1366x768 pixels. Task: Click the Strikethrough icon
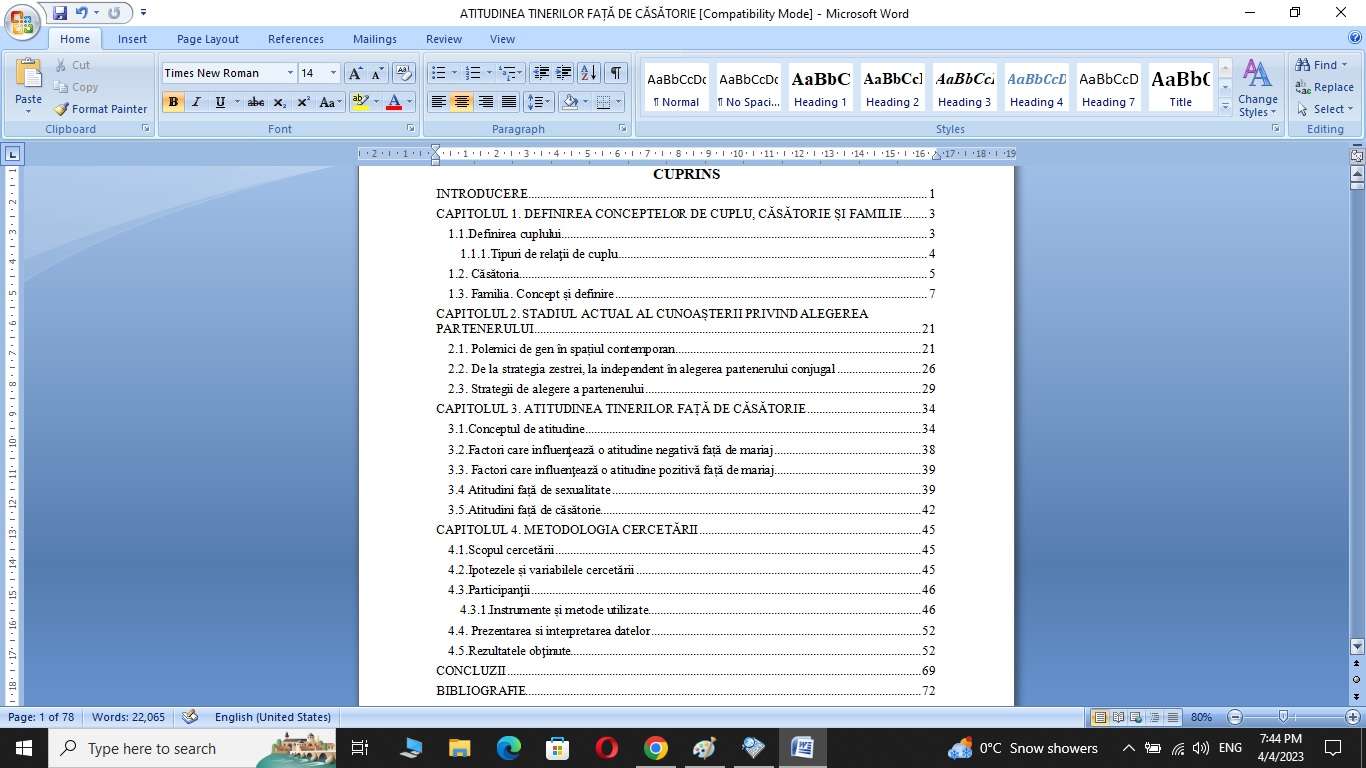tap(256, 102)
